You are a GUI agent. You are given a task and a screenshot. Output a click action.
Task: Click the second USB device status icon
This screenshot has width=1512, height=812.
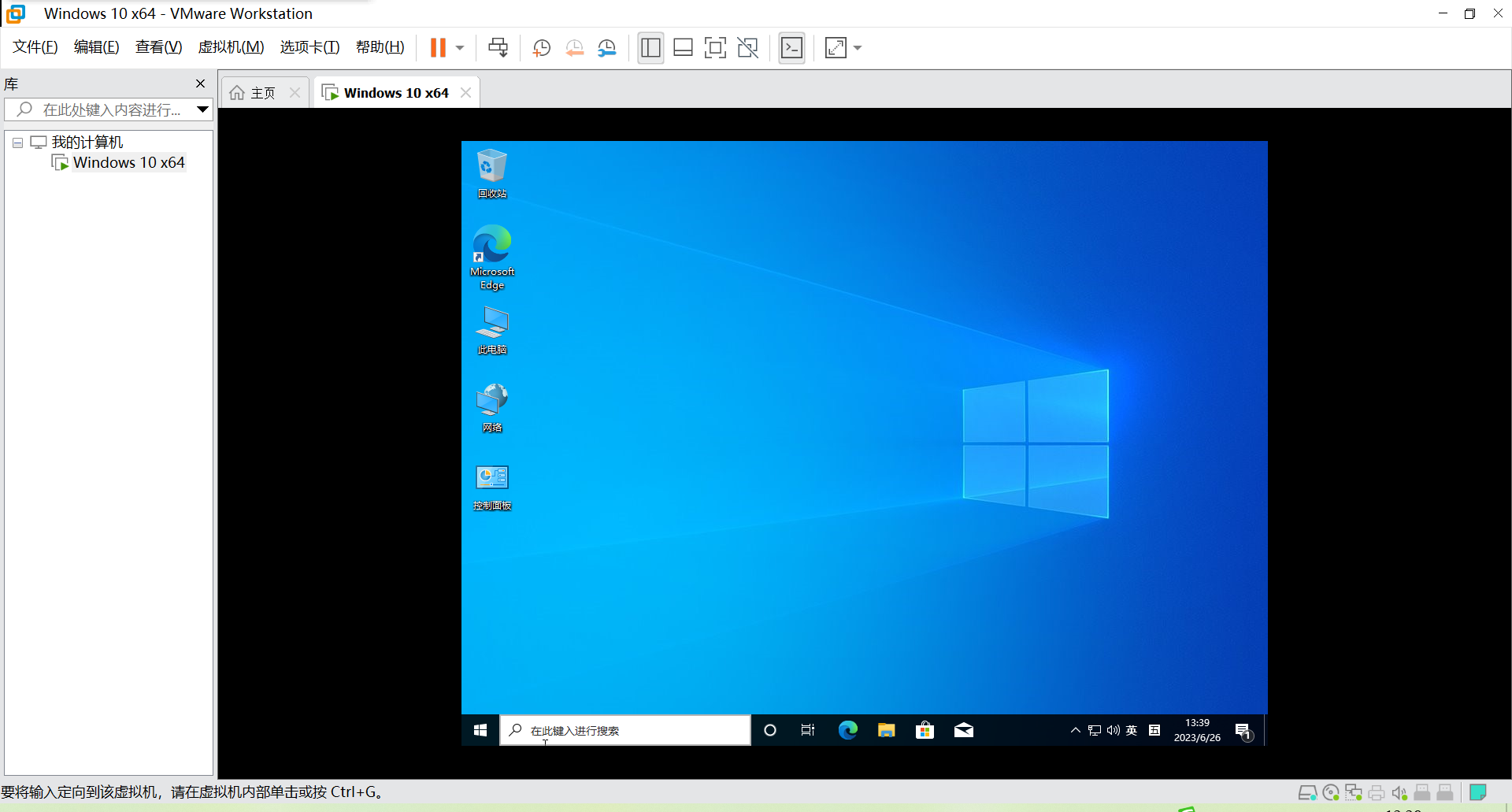pyautogui.click(x=1445, y=792)
